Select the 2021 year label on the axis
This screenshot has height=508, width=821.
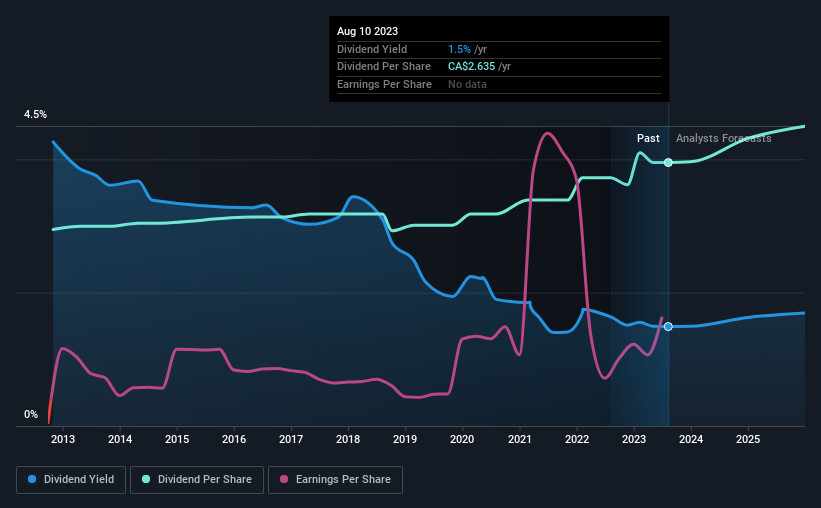[519, 439]
